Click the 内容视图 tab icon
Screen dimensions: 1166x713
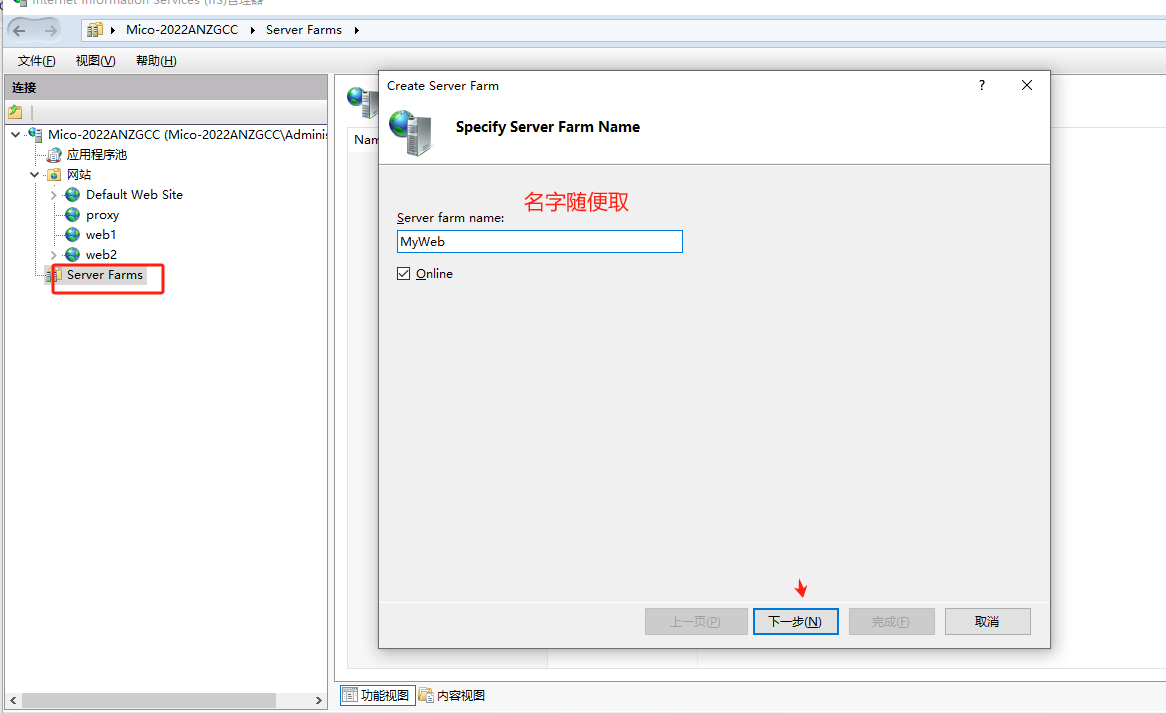pos(426,695)
